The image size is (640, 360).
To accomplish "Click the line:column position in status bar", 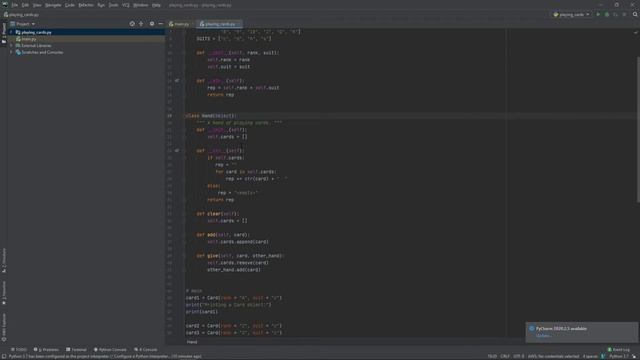I will pos(492,356).
